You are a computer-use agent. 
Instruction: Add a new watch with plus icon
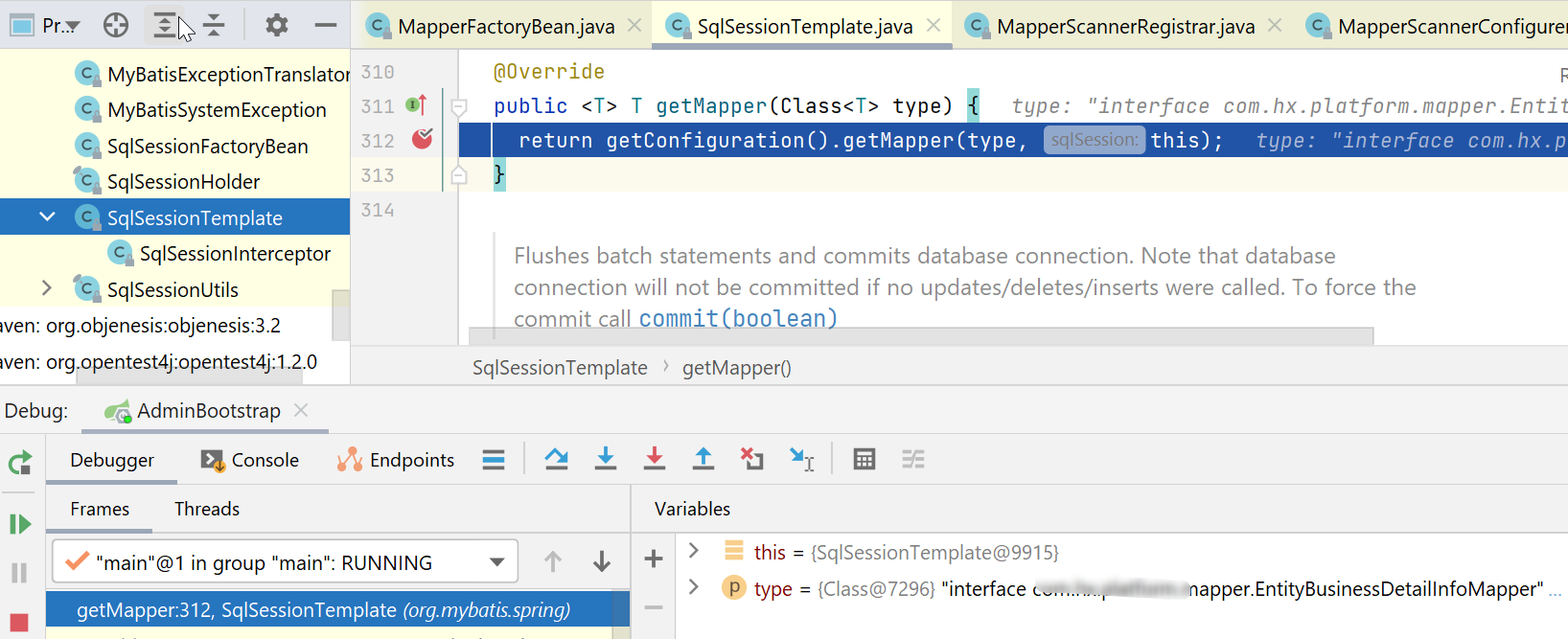[654, 559]
